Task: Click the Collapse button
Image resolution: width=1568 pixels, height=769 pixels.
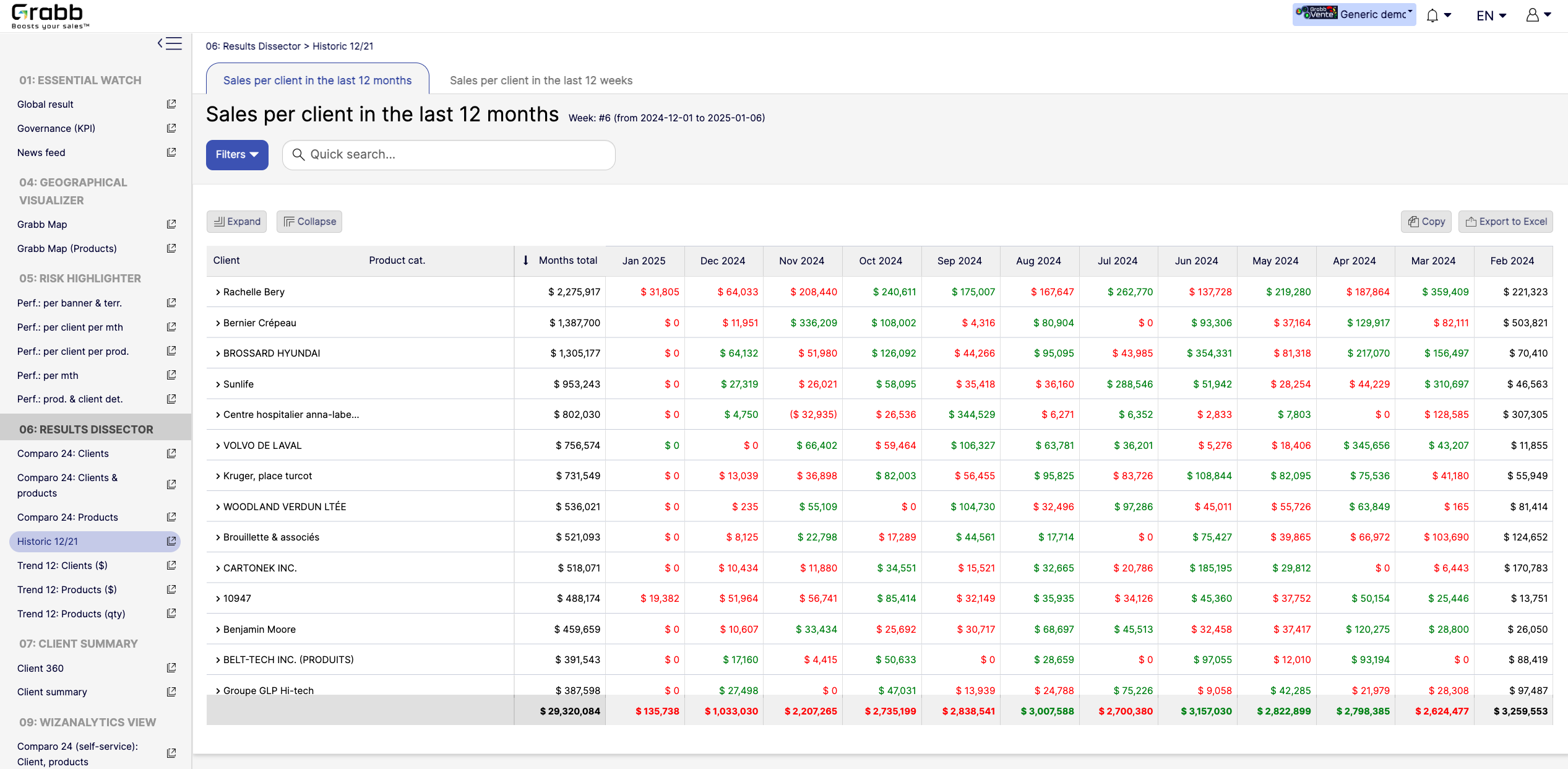Action: [309, 222]
